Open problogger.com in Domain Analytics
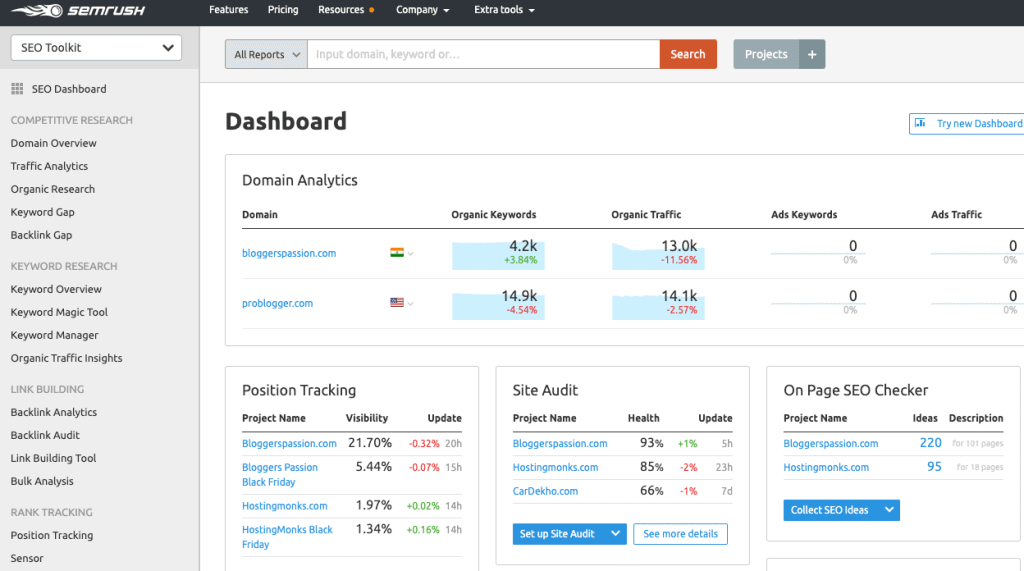1024x571 pixels. (277, 303)
